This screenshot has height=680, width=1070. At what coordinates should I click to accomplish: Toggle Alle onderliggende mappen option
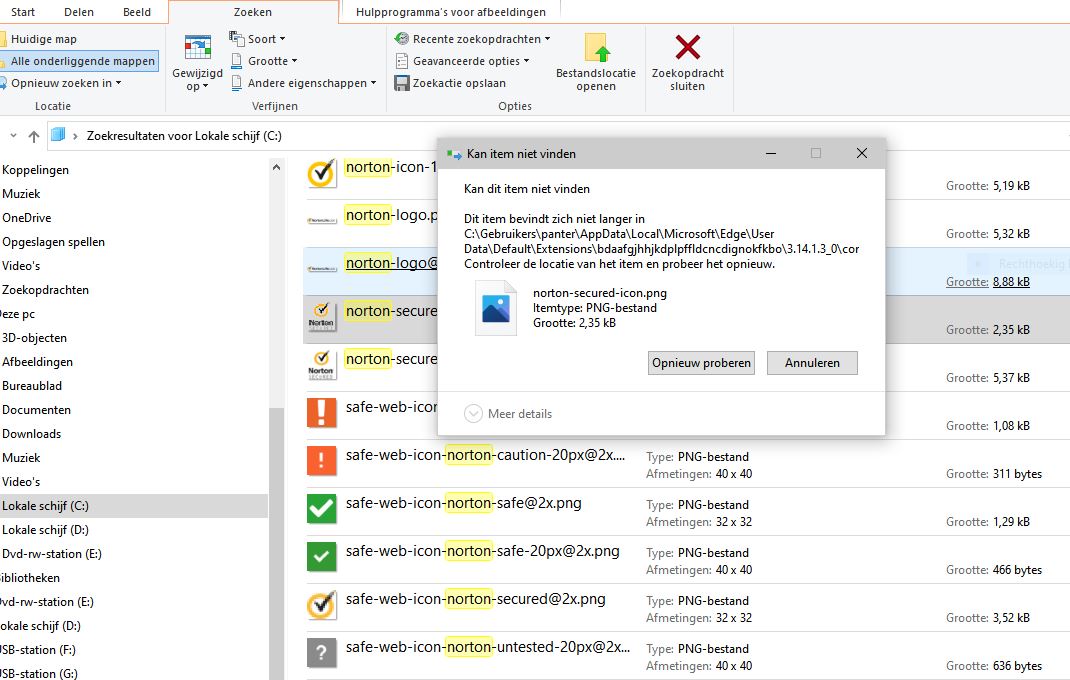[x=82, y=61]
